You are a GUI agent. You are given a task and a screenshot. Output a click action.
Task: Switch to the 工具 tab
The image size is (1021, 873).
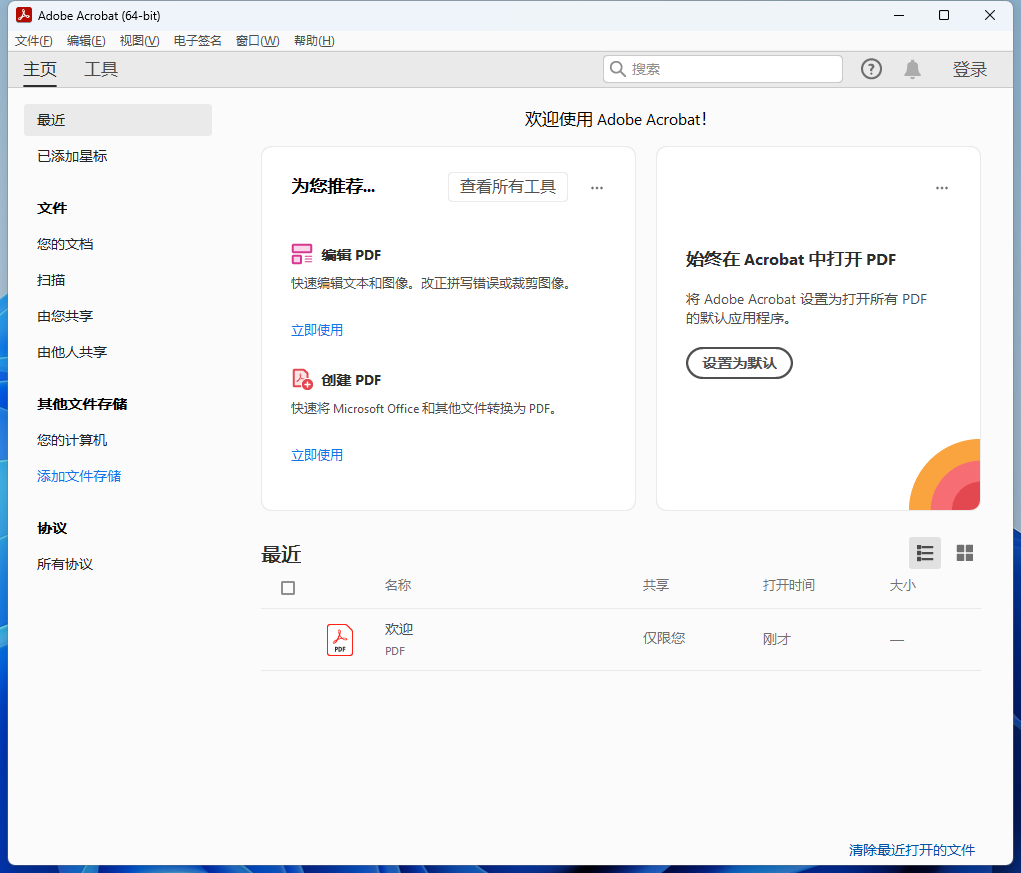coord(101,69)
